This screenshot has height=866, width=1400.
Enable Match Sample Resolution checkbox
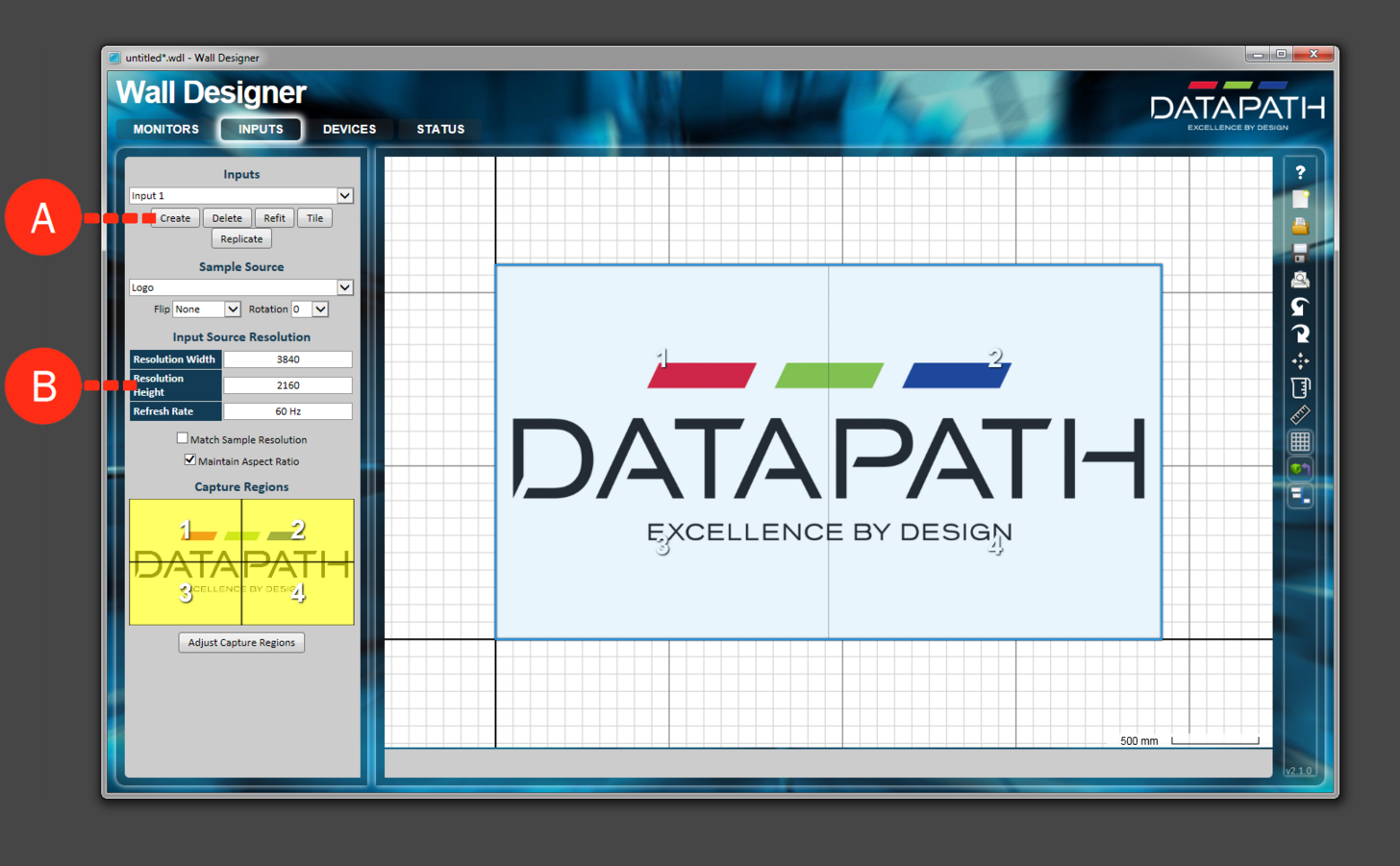pos(183,438)
